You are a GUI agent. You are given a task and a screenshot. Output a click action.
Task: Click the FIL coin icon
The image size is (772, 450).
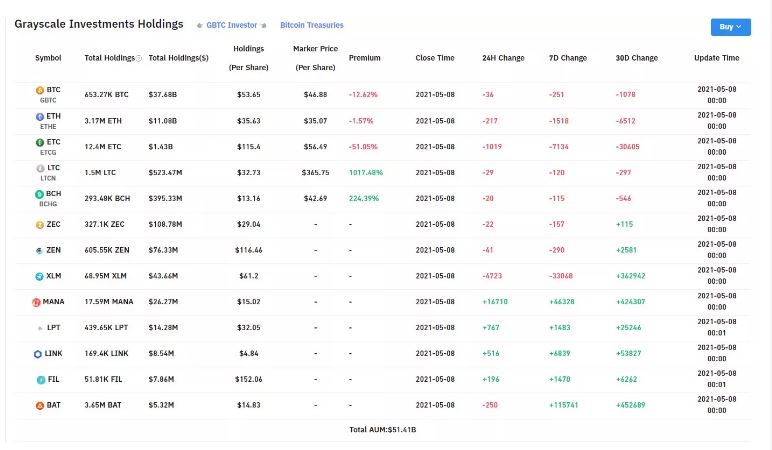click(x=41, y=380)
